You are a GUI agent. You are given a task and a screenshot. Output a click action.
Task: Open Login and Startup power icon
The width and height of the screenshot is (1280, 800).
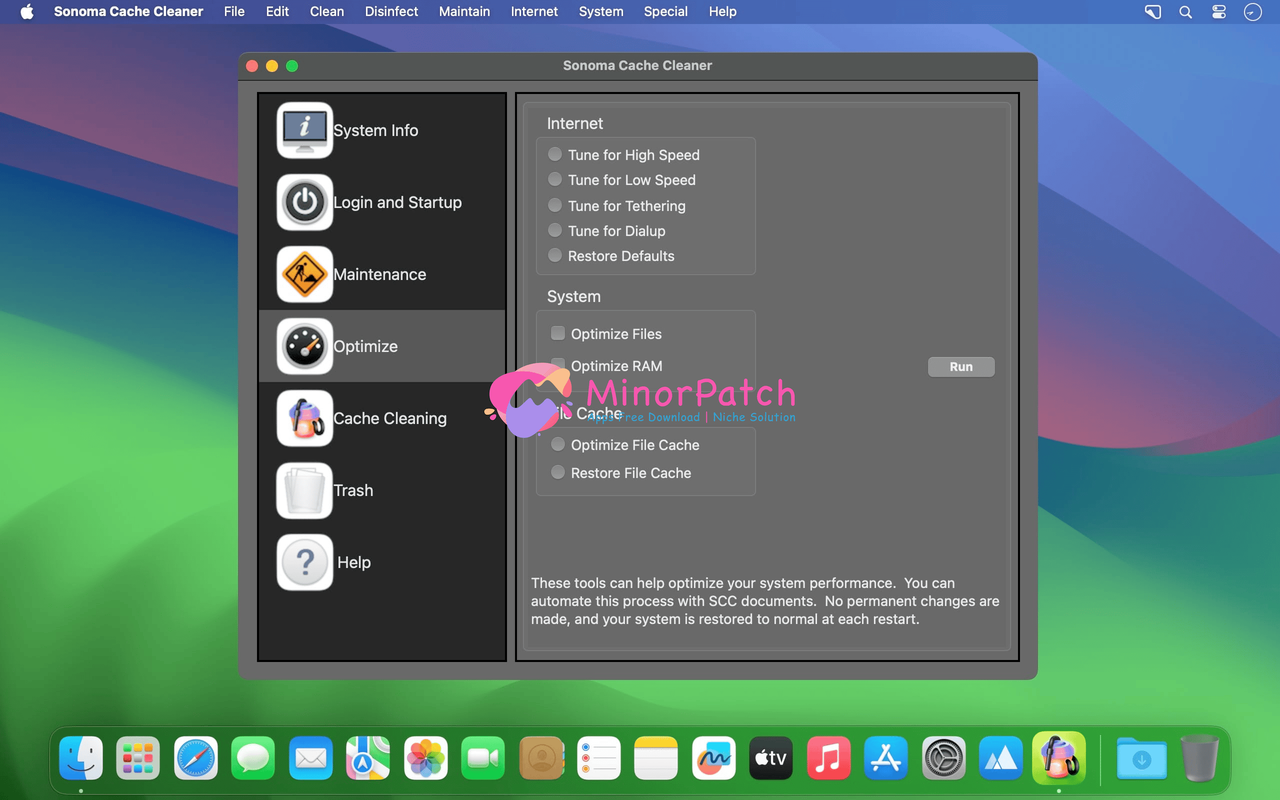[305, 202]
